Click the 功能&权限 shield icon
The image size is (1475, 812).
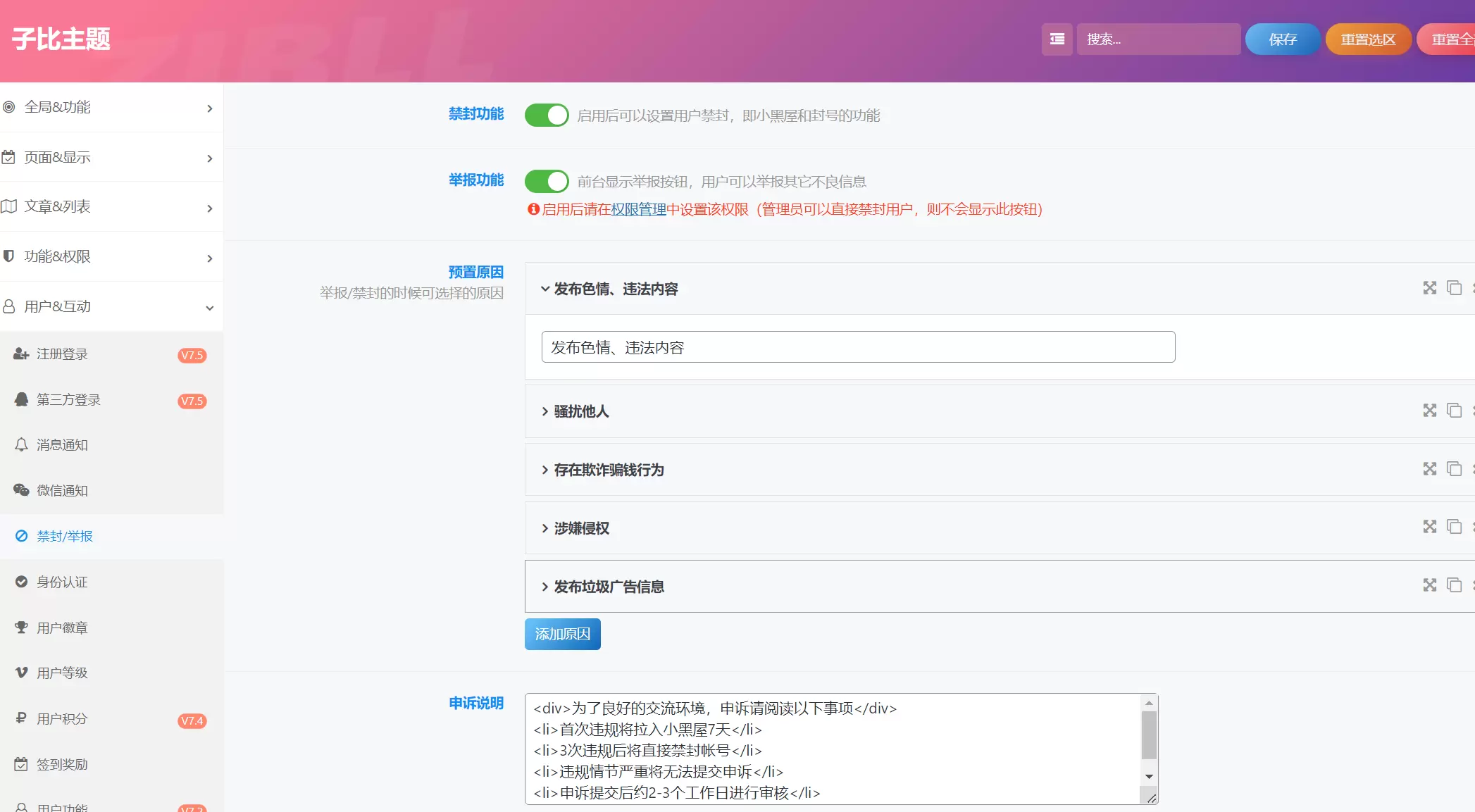click(x=8, y=256)
